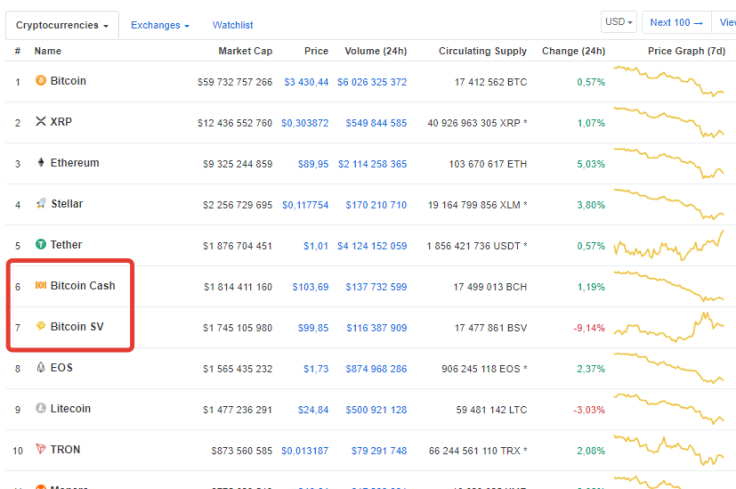Open Bitcoin SV 7d price graph thumbnail
Screen dimensions: 736x489
(x=669, y=327)
